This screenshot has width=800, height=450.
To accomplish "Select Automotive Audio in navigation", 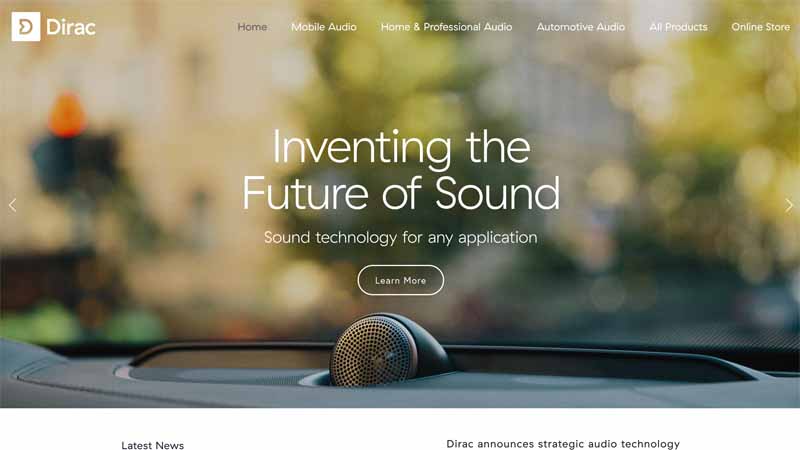I will click(581, 27).
